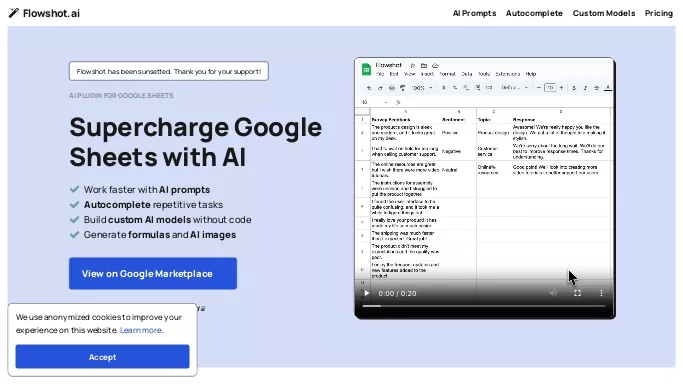This screenshot has height=384, width=683.
Task: Open the name box dropdown arrow
Action: click(x=386, y=102)
